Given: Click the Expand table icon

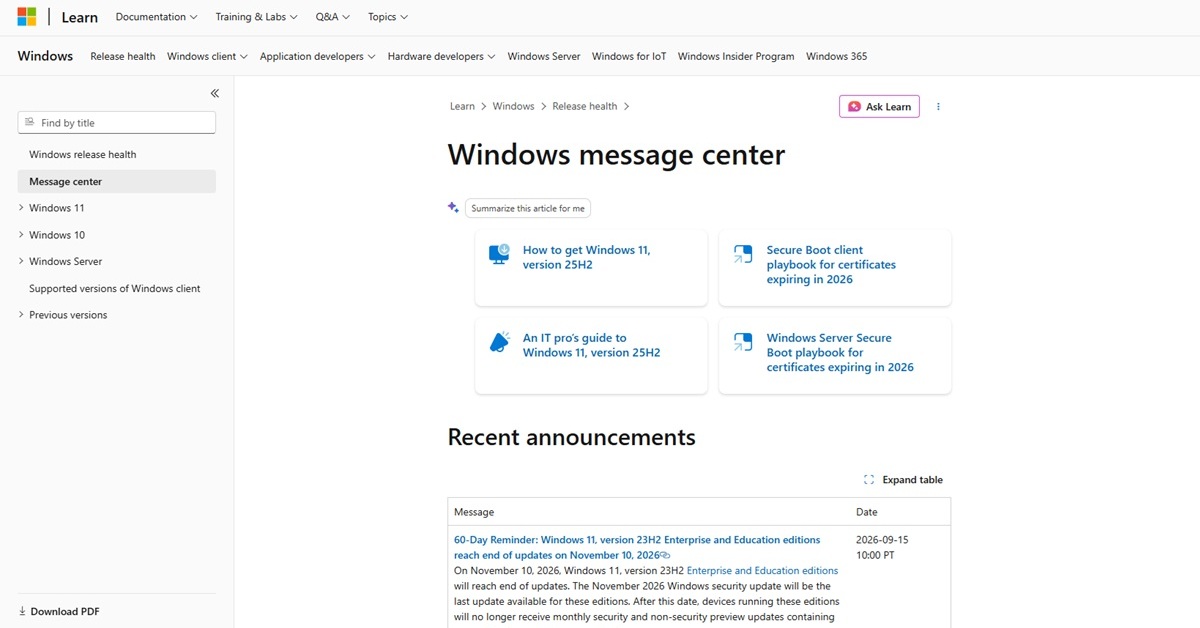Looking at the screenshot, I should (x=869, y=480).
